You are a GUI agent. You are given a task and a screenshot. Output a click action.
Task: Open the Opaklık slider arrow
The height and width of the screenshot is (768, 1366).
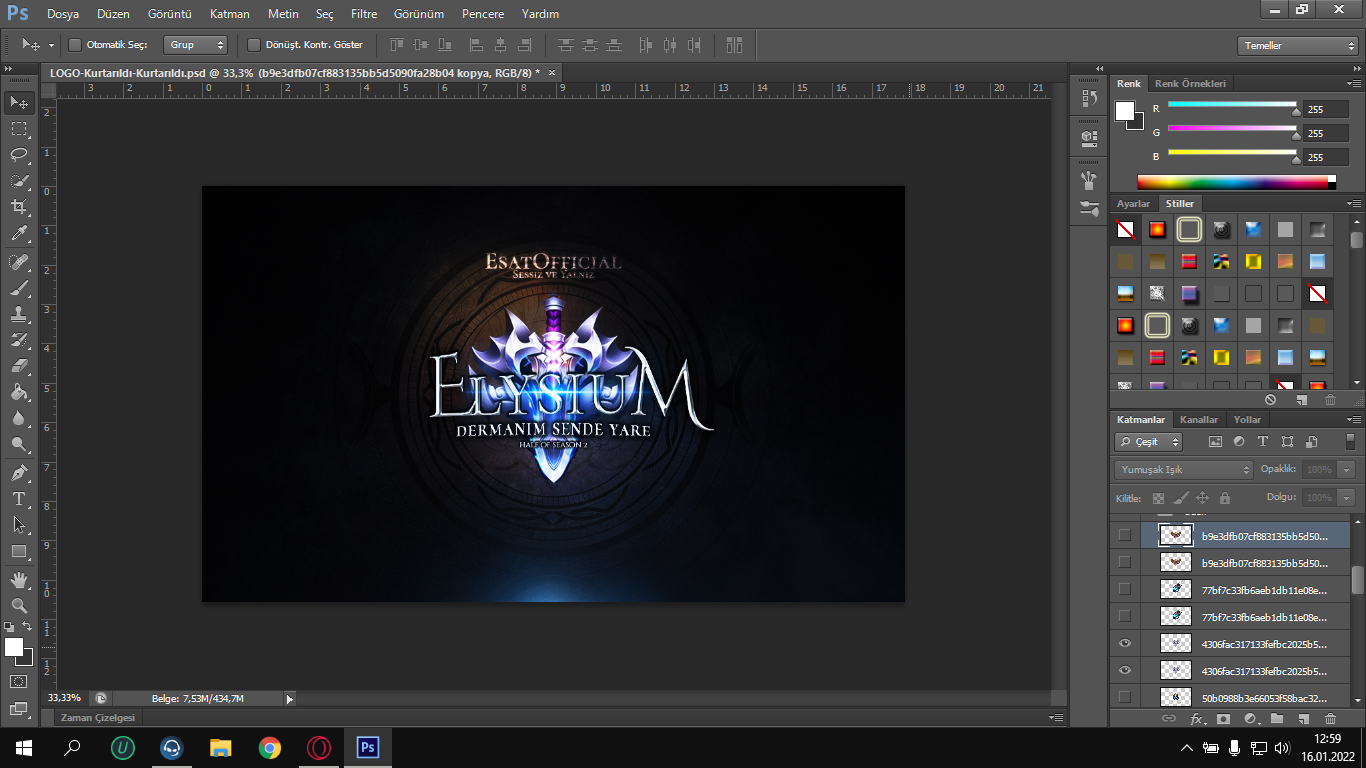pyautogui.click(x=1345, y=469)
